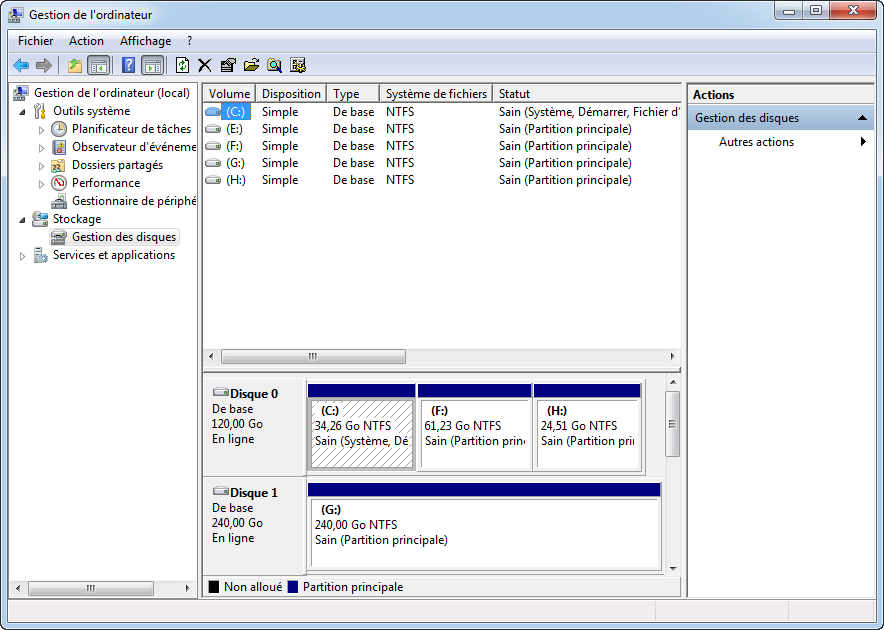Click the black X delete icon
The width and height of the screenshot is (884, 630).
pos(205,65)
